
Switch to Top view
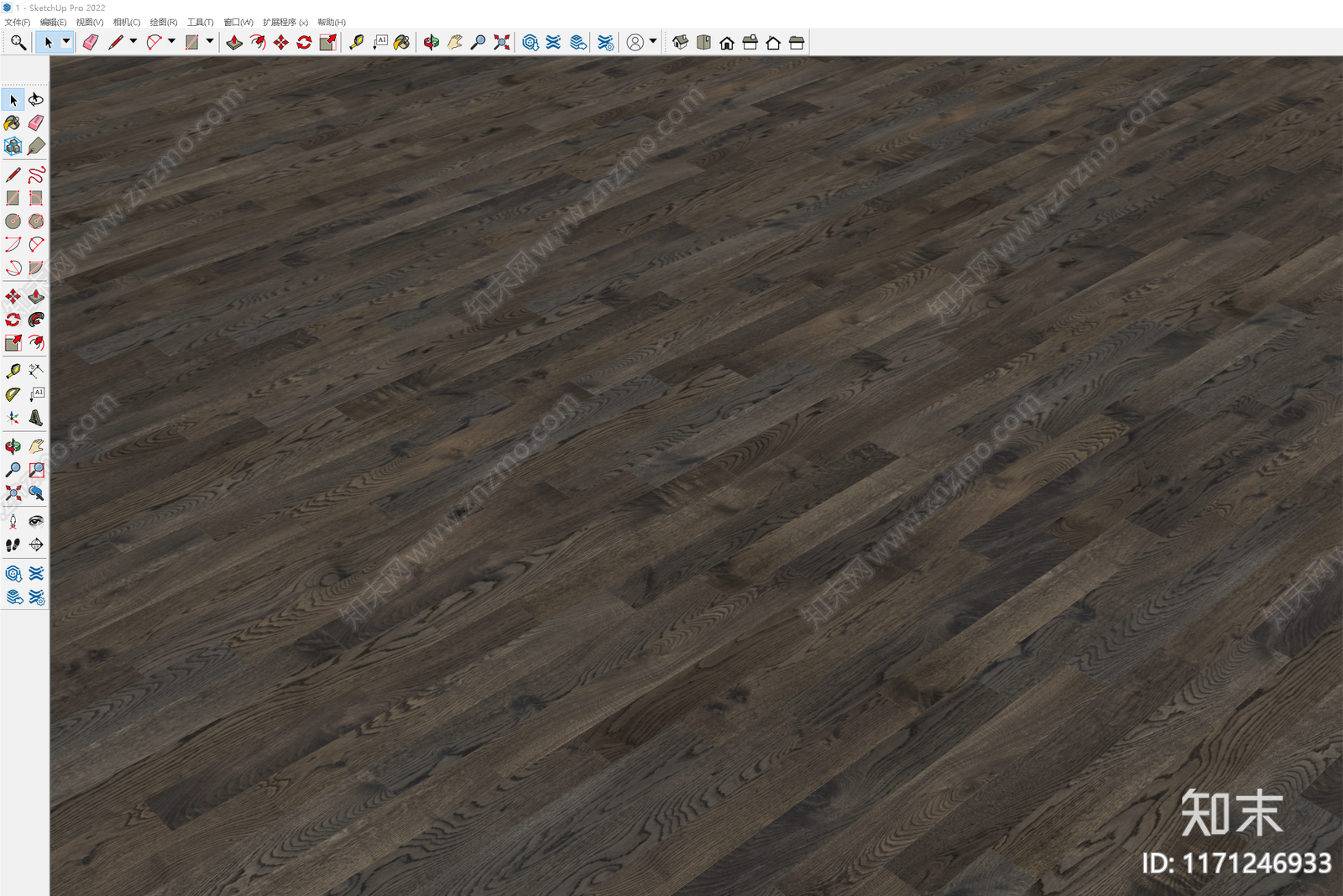click(x=703, y=42)
